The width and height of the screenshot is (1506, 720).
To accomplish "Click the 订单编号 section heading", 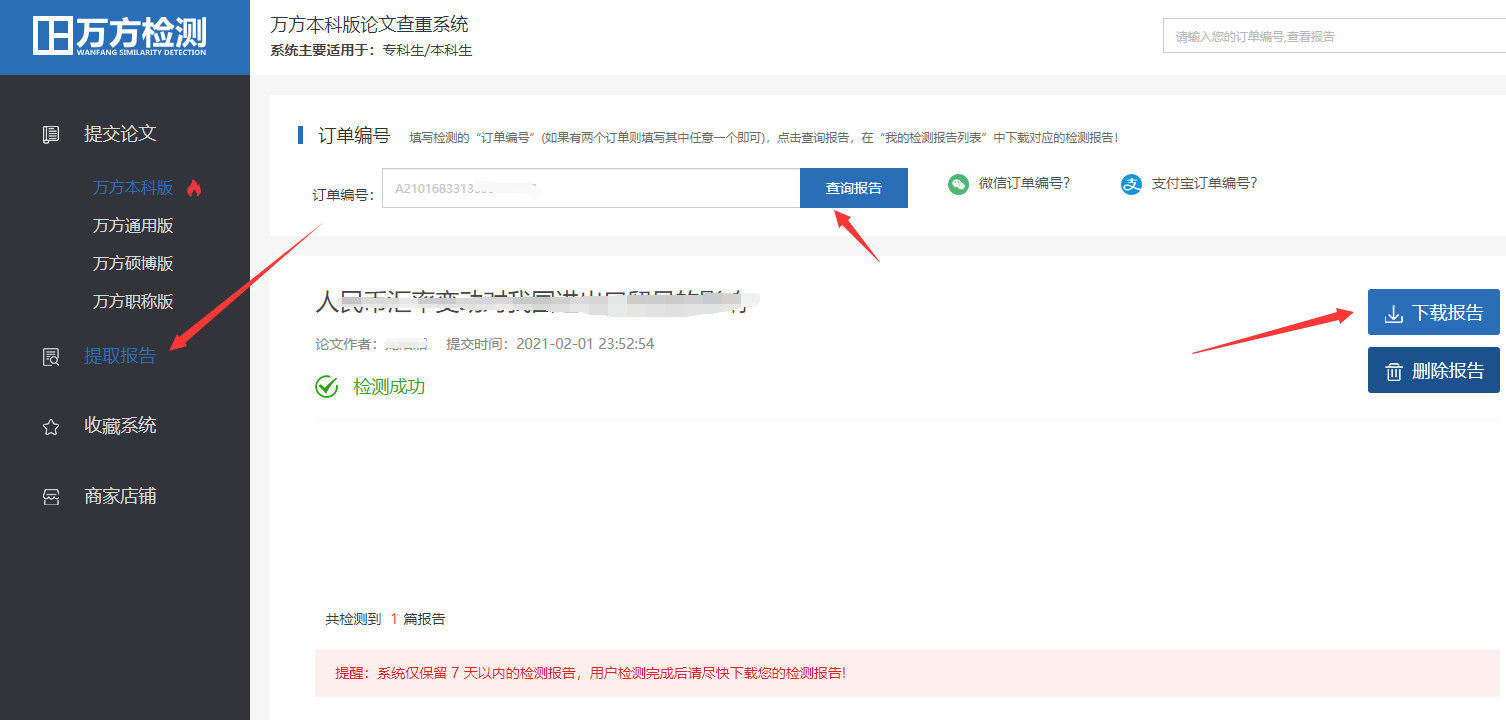I will 354,136.
